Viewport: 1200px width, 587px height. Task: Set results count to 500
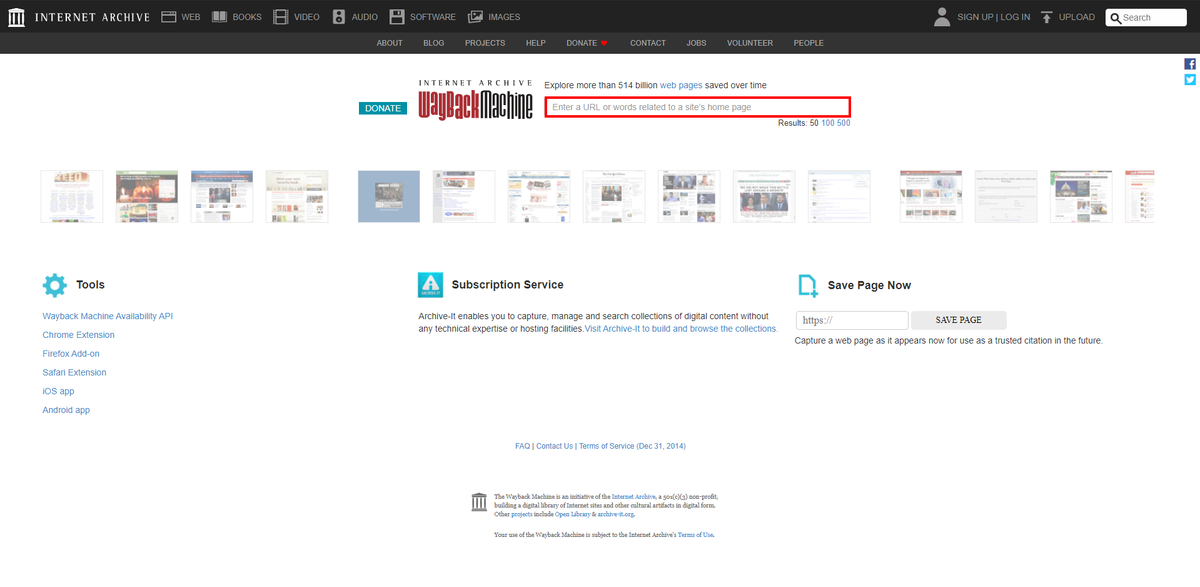pyautogui.click(x=844, y=123)
